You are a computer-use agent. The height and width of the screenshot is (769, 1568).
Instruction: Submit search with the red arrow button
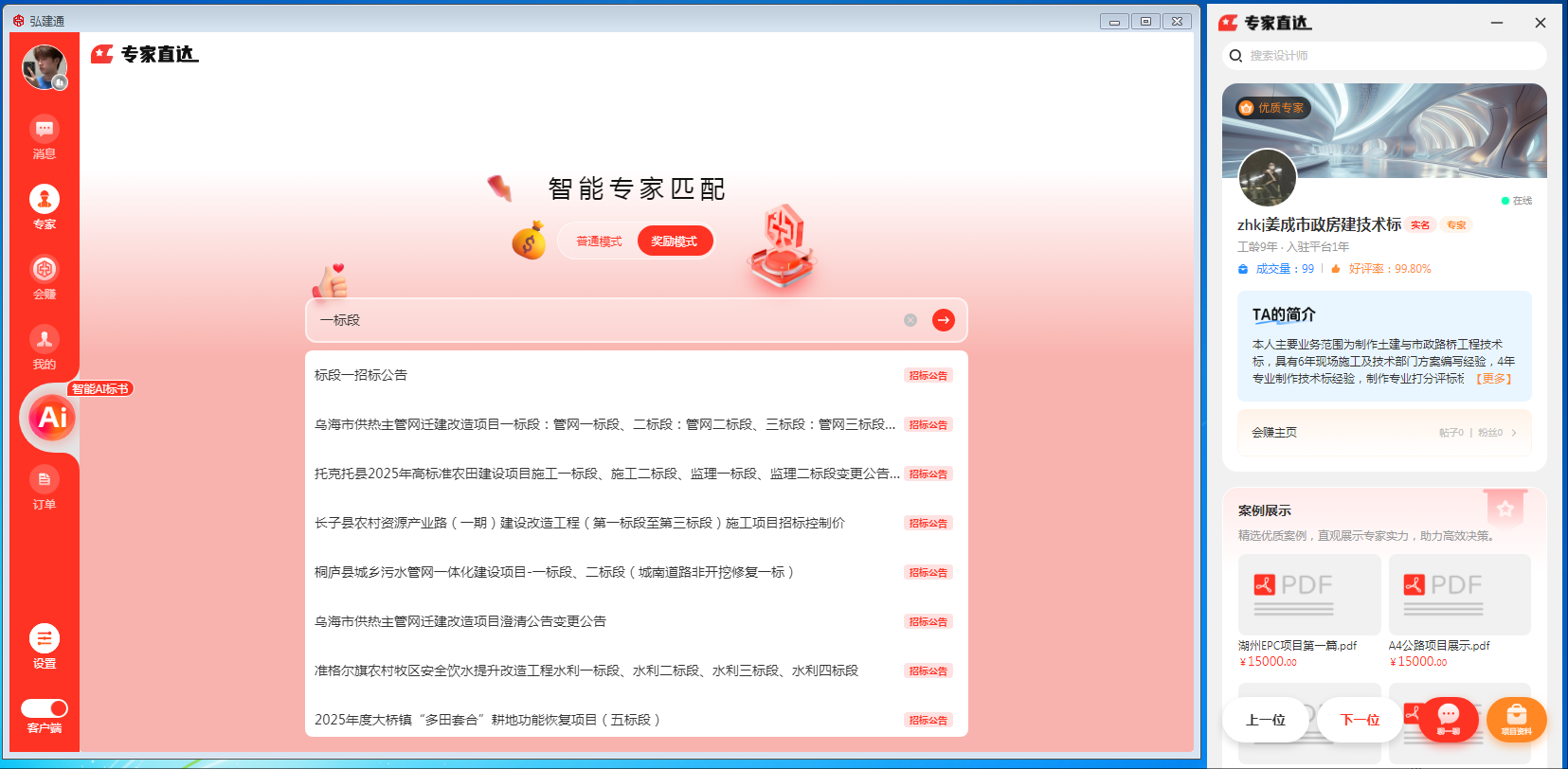point(944,320)
